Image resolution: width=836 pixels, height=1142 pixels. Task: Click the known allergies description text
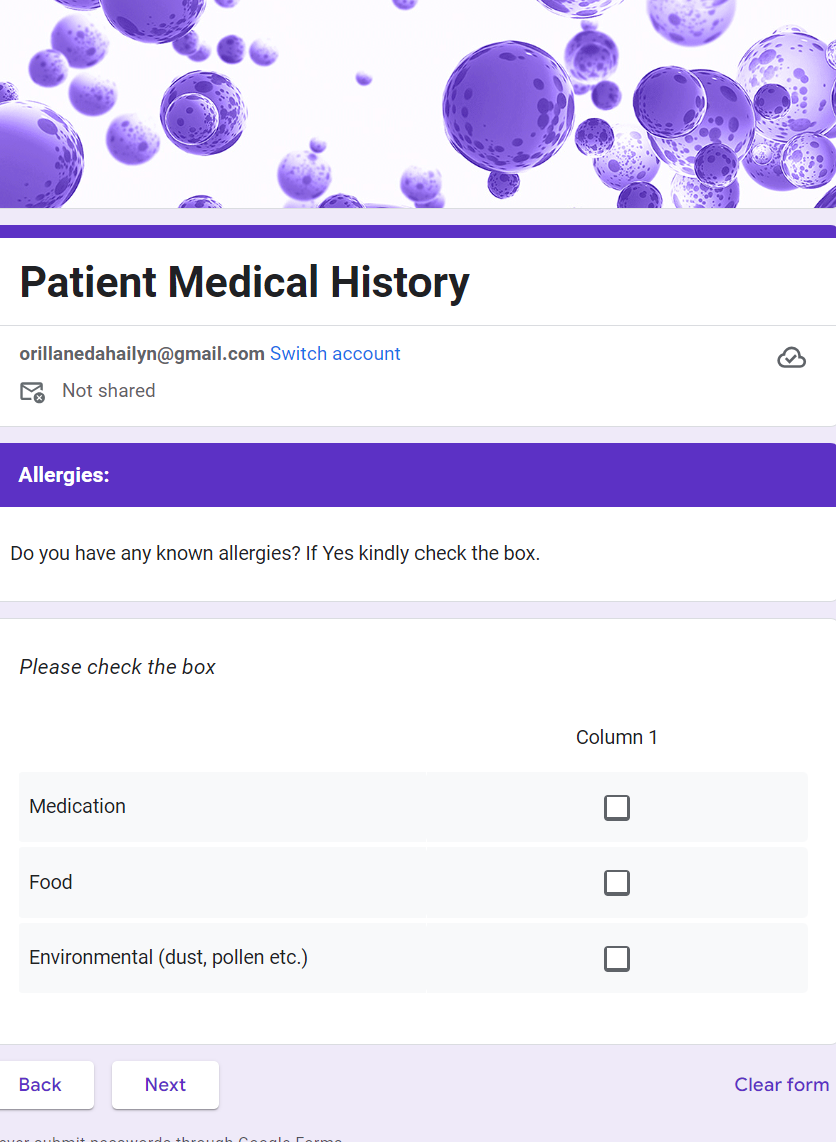tap(275, 553)
